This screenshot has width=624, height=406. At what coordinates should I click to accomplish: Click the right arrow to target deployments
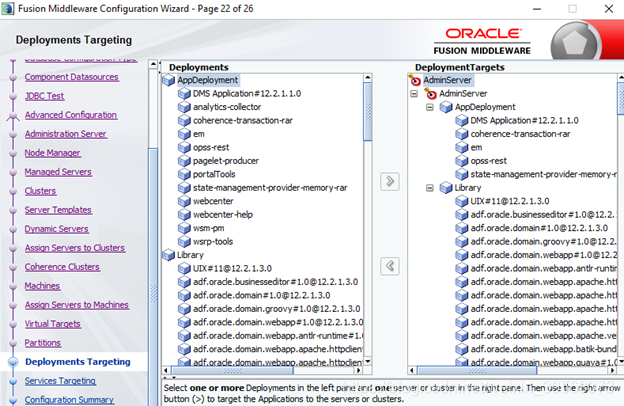click(390, 182)
